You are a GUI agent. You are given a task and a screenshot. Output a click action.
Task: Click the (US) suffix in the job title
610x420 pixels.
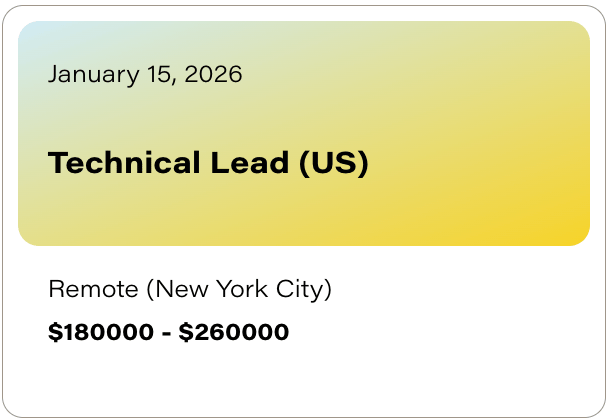coord(334,163)
